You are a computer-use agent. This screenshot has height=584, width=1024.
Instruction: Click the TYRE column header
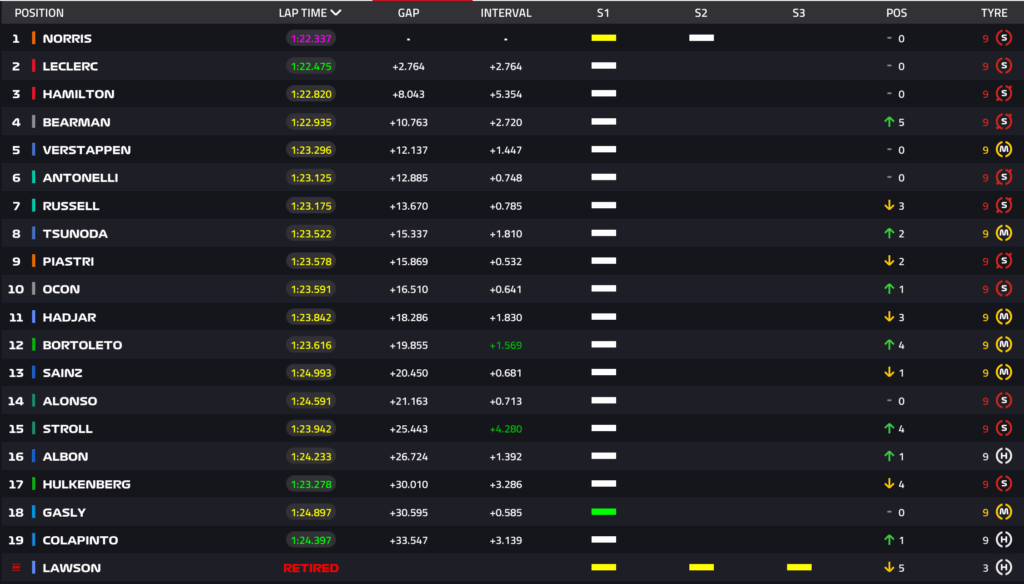(x=994, y=13)
